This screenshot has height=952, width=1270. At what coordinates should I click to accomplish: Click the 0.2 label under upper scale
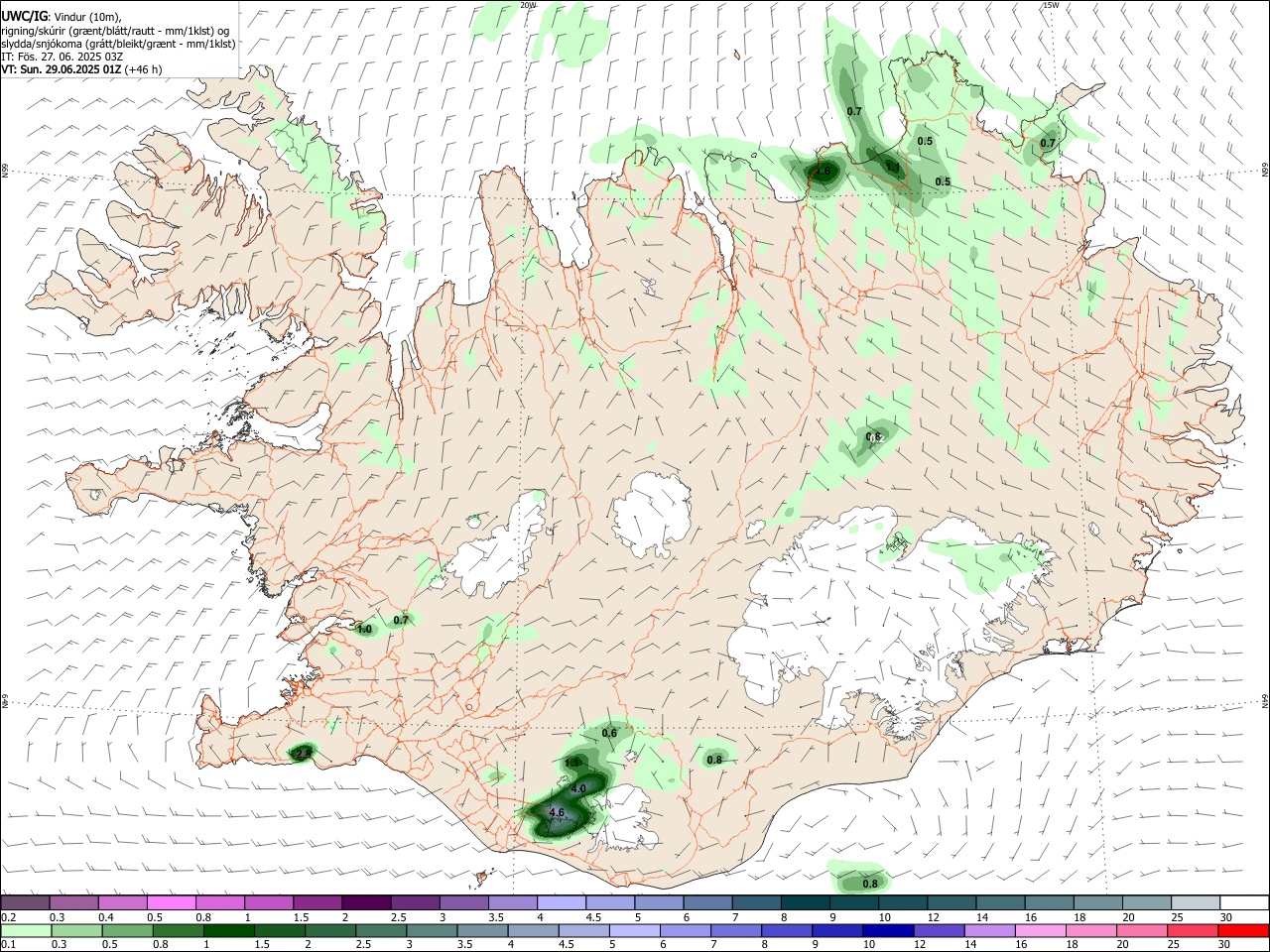tap(7, 916)
